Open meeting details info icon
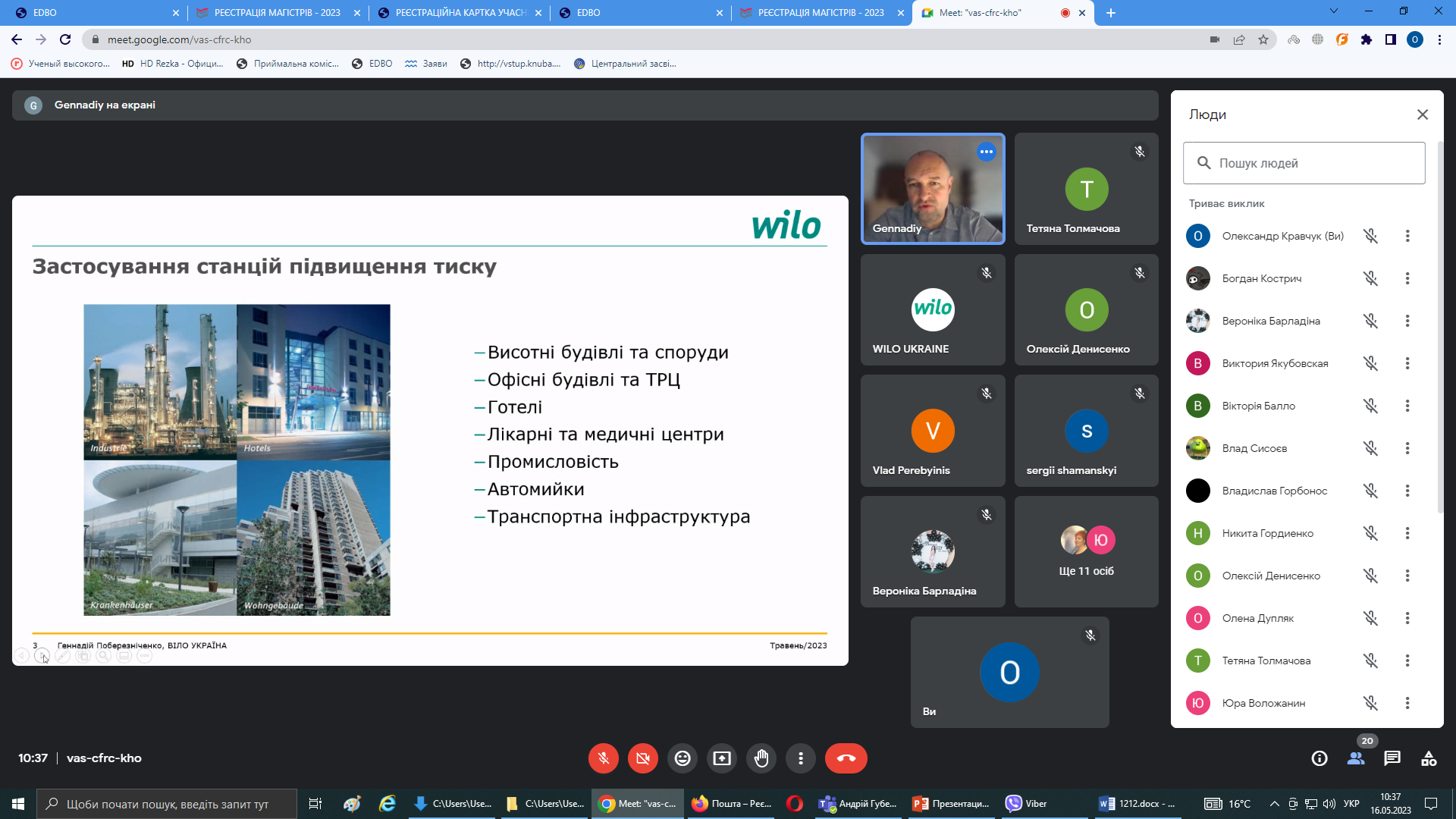The image size is (1456, 819). pyautogui.click(x=1319, y=758)
